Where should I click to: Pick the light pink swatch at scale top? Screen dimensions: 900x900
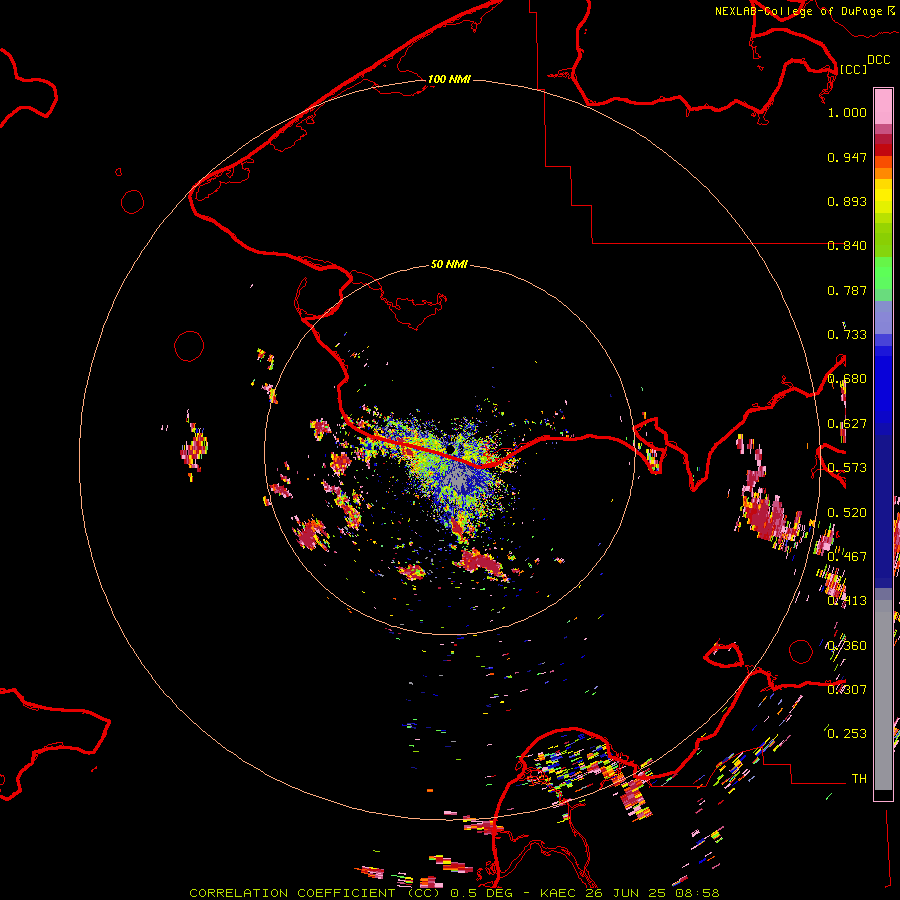coord(883,106)
